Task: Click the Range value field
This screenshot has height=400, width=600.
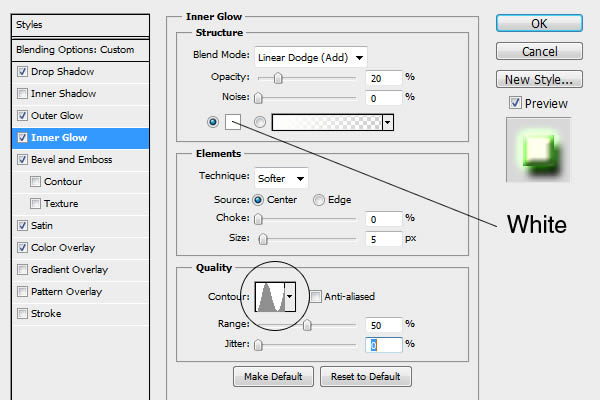Action: coord(383,325)
